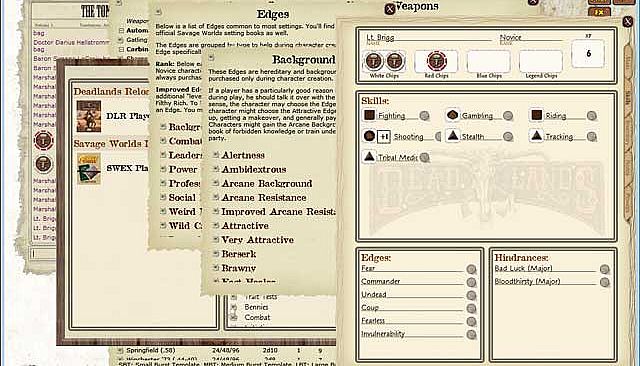Open the Improved Arcane Resistance entry

pyautogui.click(x=278, y=212)
